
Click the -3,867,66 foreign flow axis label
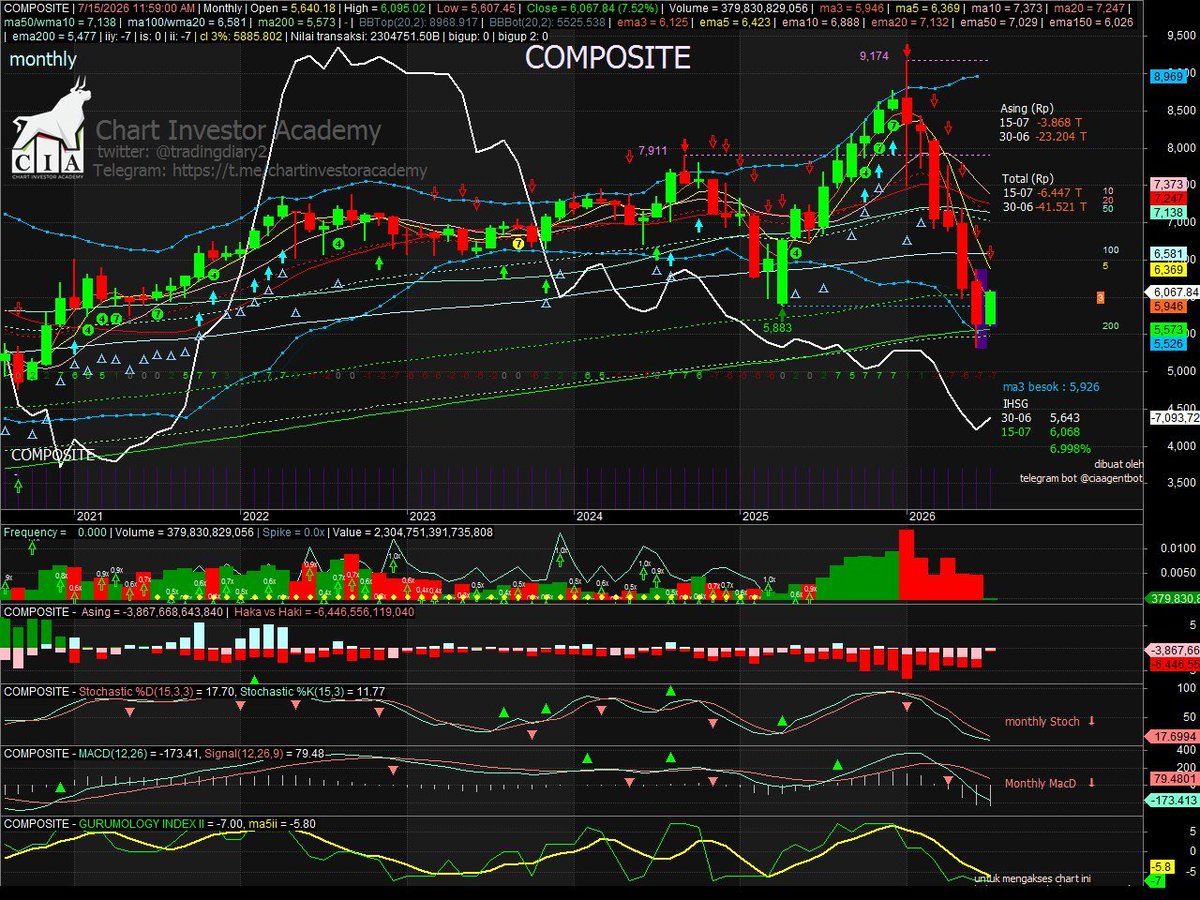click(x=1171, y=649)
